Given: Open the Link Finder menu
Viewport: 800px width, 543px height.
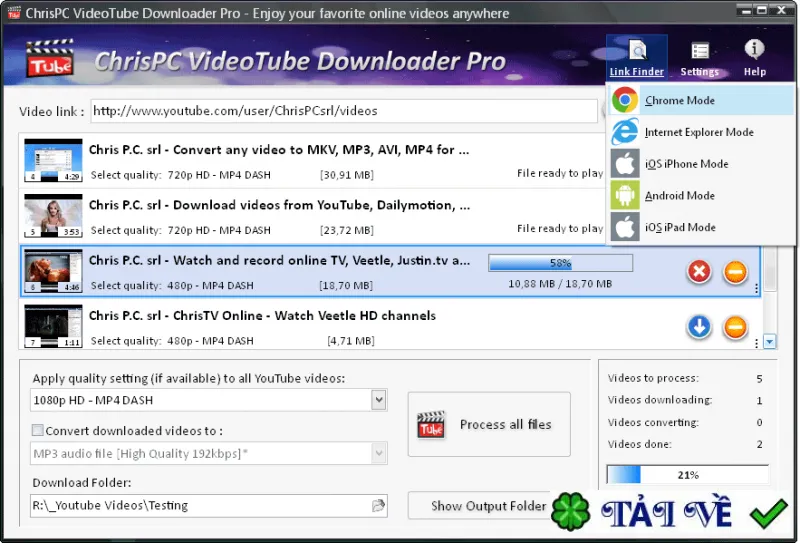Looking at the screenshot, I should pyautogui.click(x=637, y=58).
